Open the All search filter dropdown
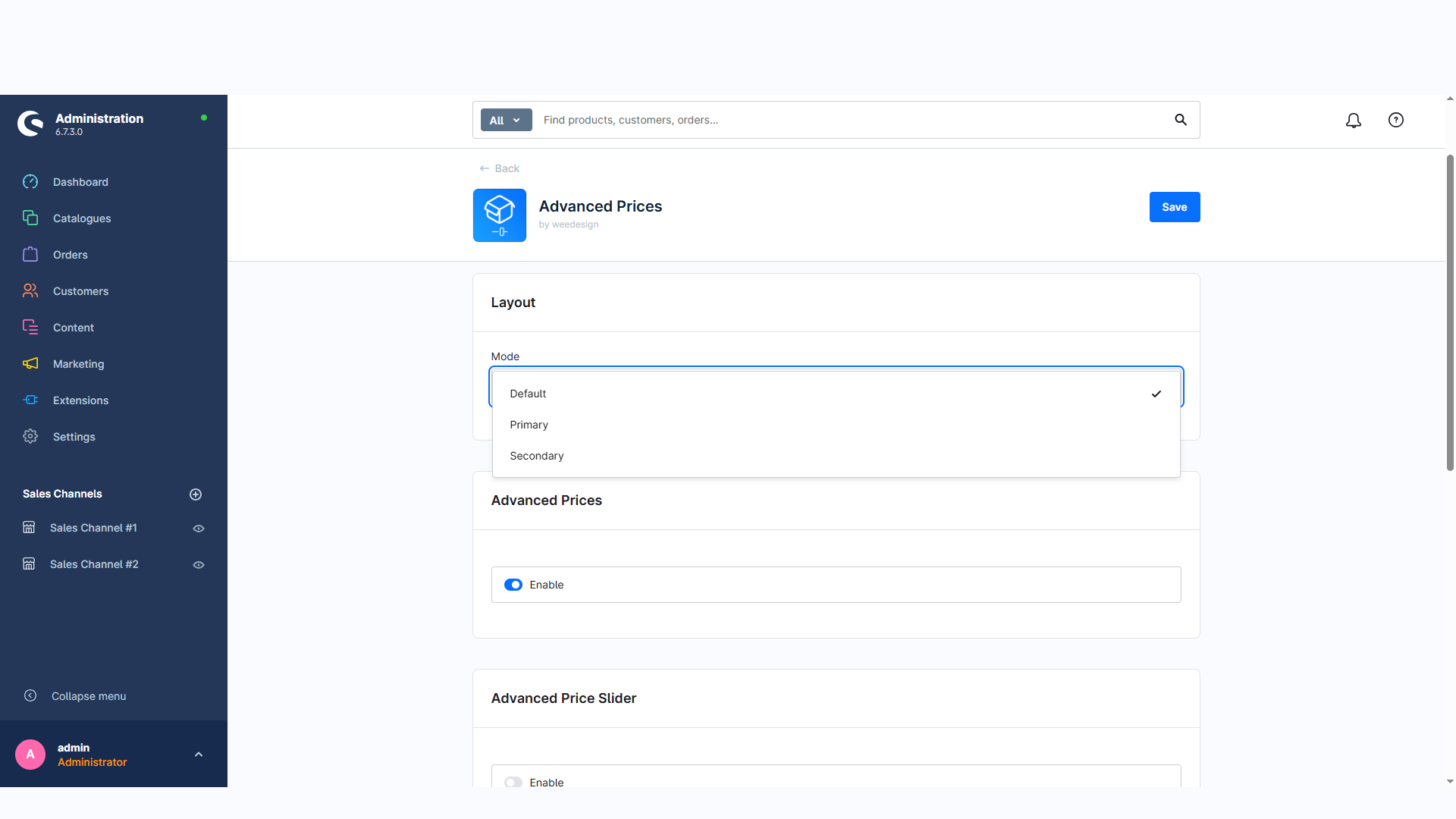This screenshot has width=1456, height=819. (506, 120)
